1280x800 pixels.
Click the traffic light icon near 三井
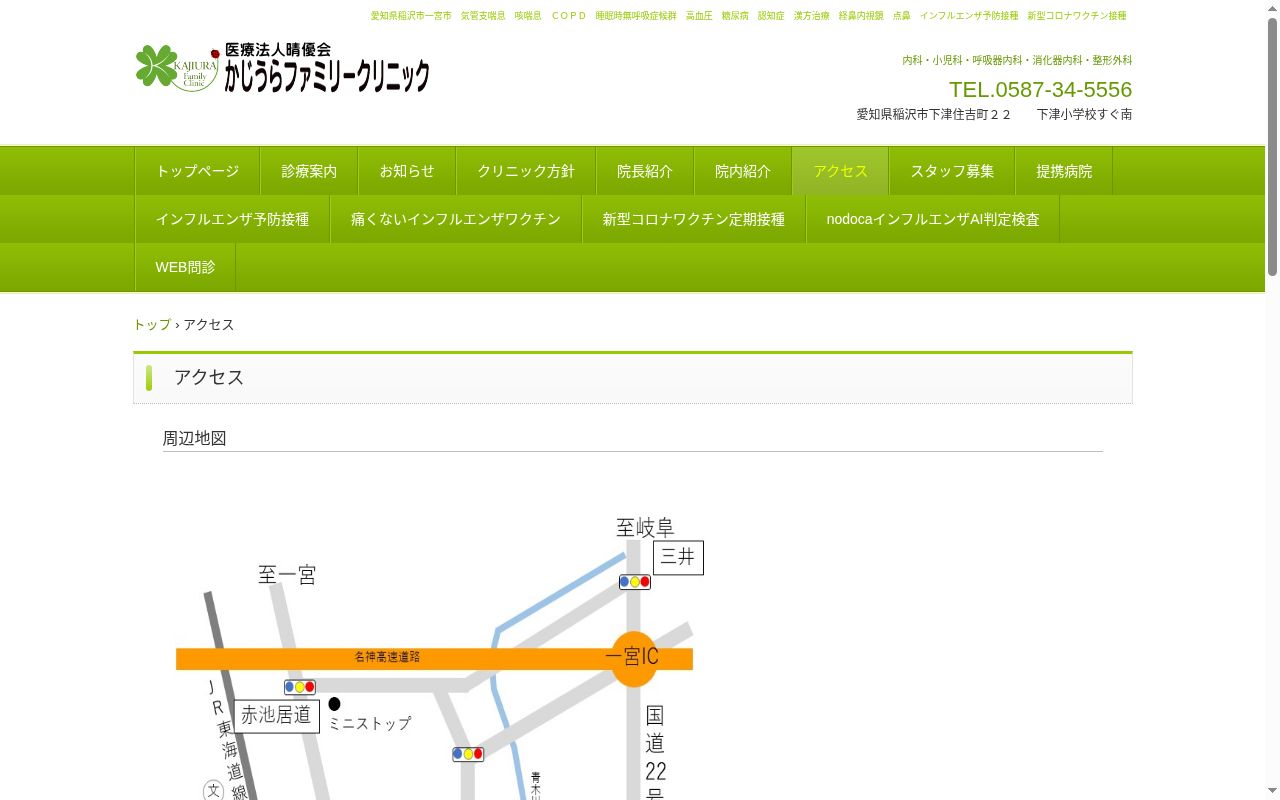[x=635, y=582]
